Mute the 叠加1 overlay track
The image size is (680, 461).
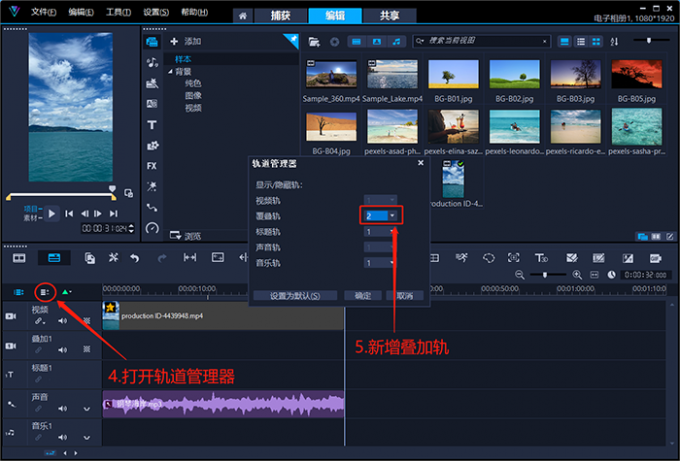pyautogui.click(x=63, y=350)
